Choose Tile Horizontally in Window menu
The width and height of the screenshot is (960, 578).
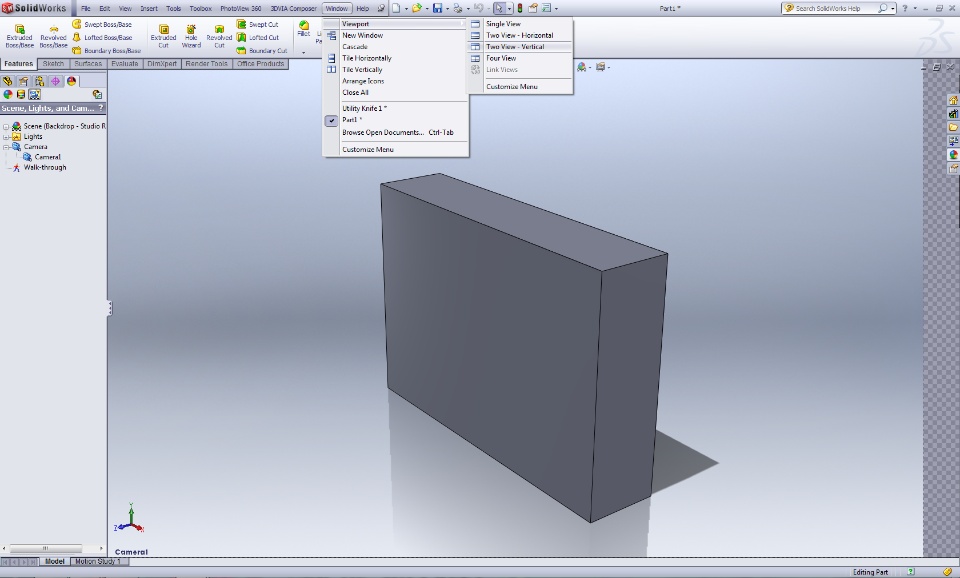396,58
